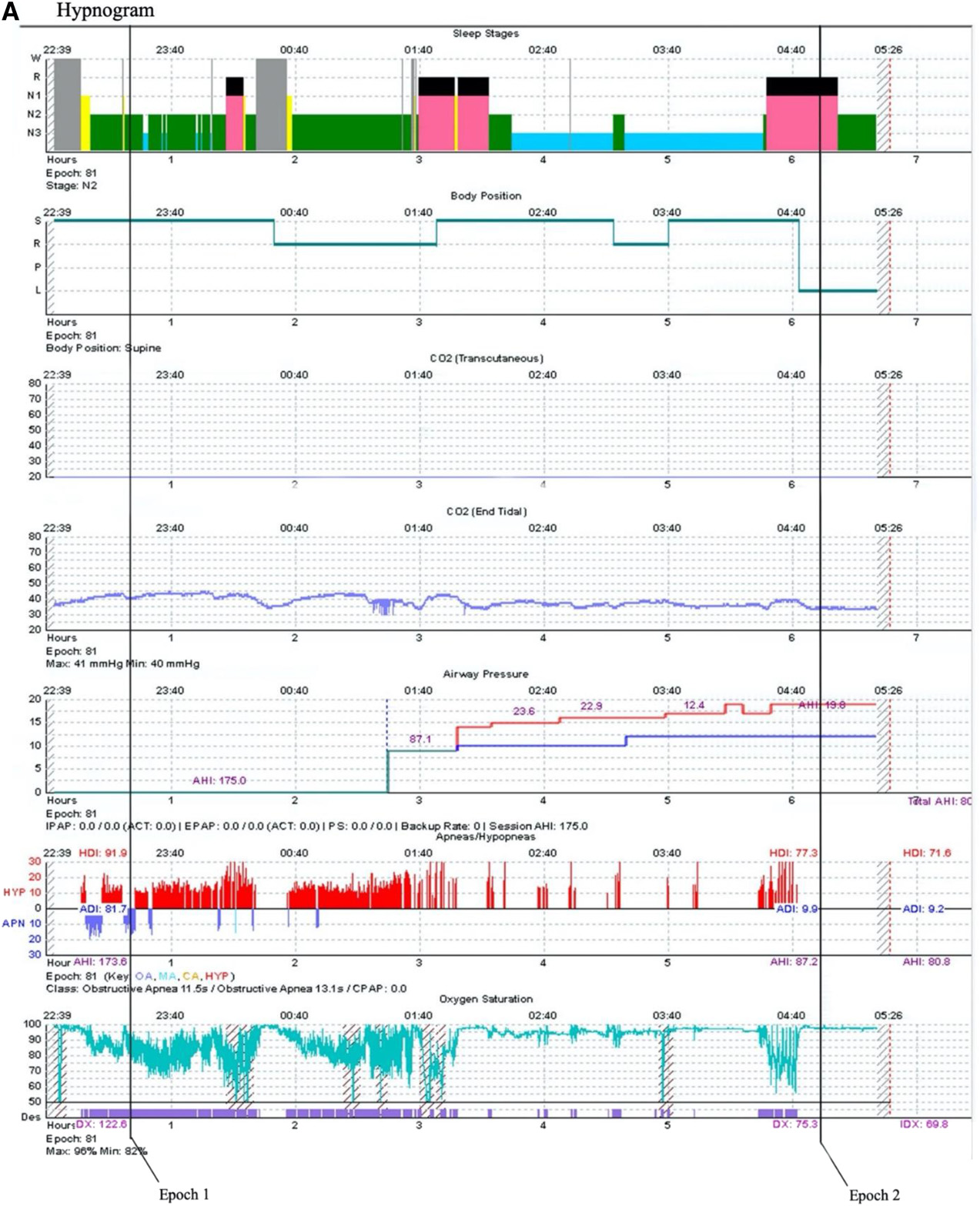Screen dimensions: 980x1206
Task: Click the large cyan N3 sleep block
Action: click(x=693, y=142)
